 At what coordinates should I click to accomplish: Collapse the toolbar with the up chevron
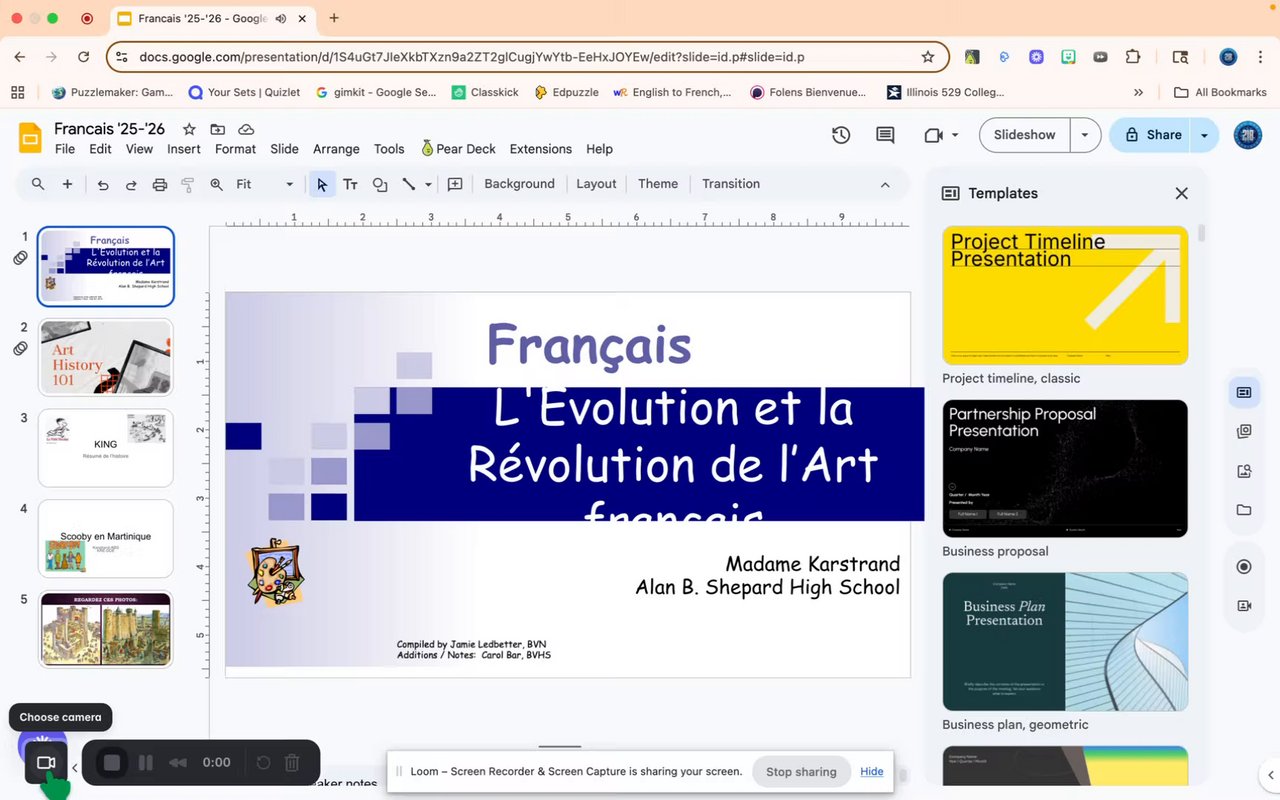pos(885,184)
